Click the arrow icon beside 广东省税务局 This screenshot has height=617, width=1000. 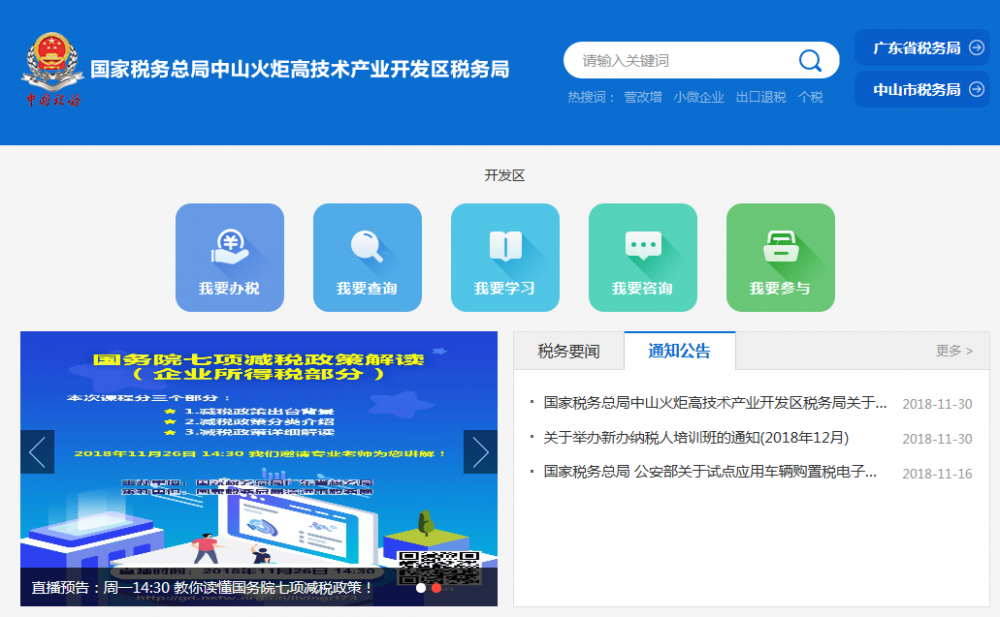(x=976, y=47)
